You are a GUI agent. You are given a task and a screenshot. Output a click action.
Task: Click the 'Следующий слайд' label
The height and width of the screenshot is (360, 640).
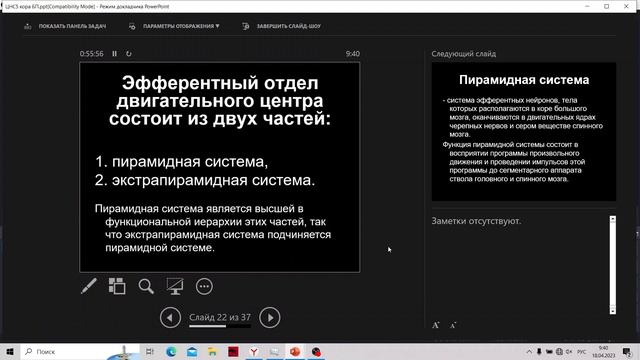click(464, 53)
